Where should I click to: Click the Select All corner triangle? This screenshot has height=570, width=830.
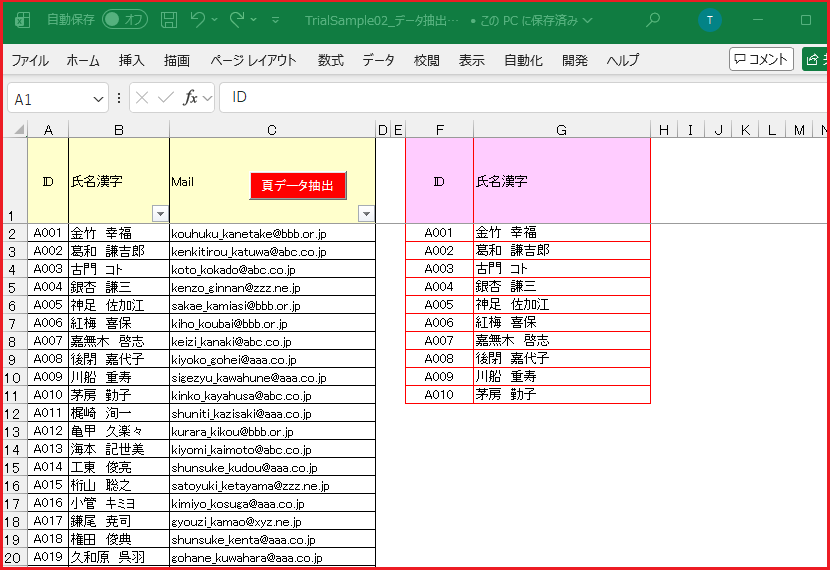point(19,129)
